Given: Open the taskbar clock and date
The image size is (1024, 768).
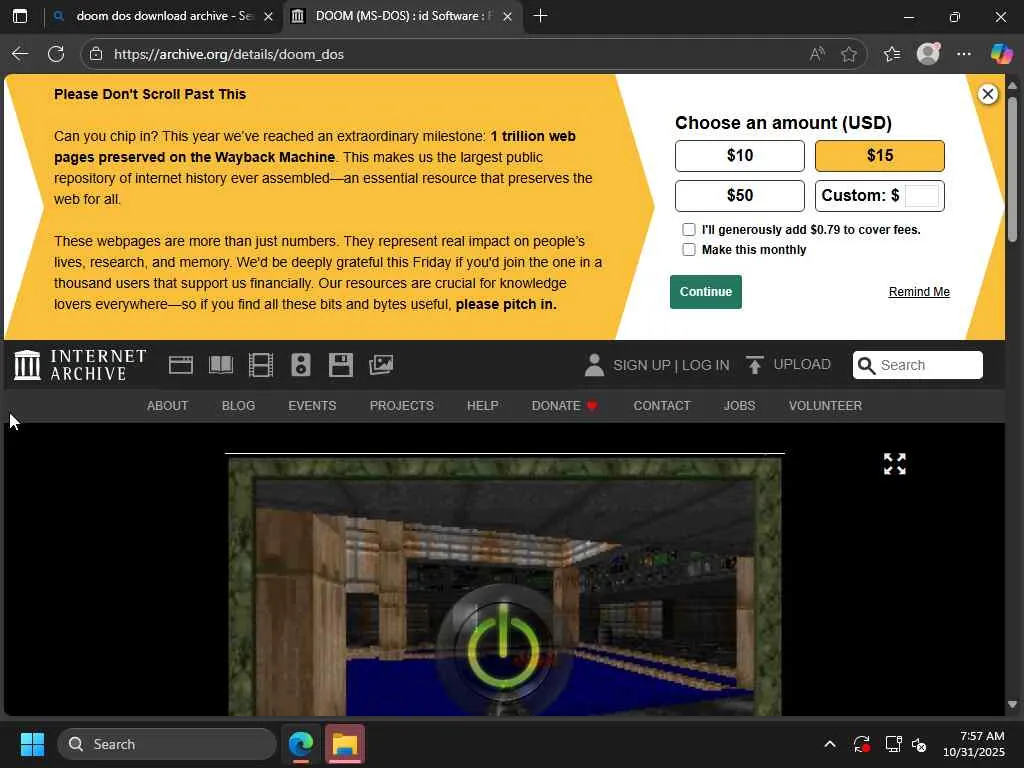Looking at the screenshot, I should (973, 744).
